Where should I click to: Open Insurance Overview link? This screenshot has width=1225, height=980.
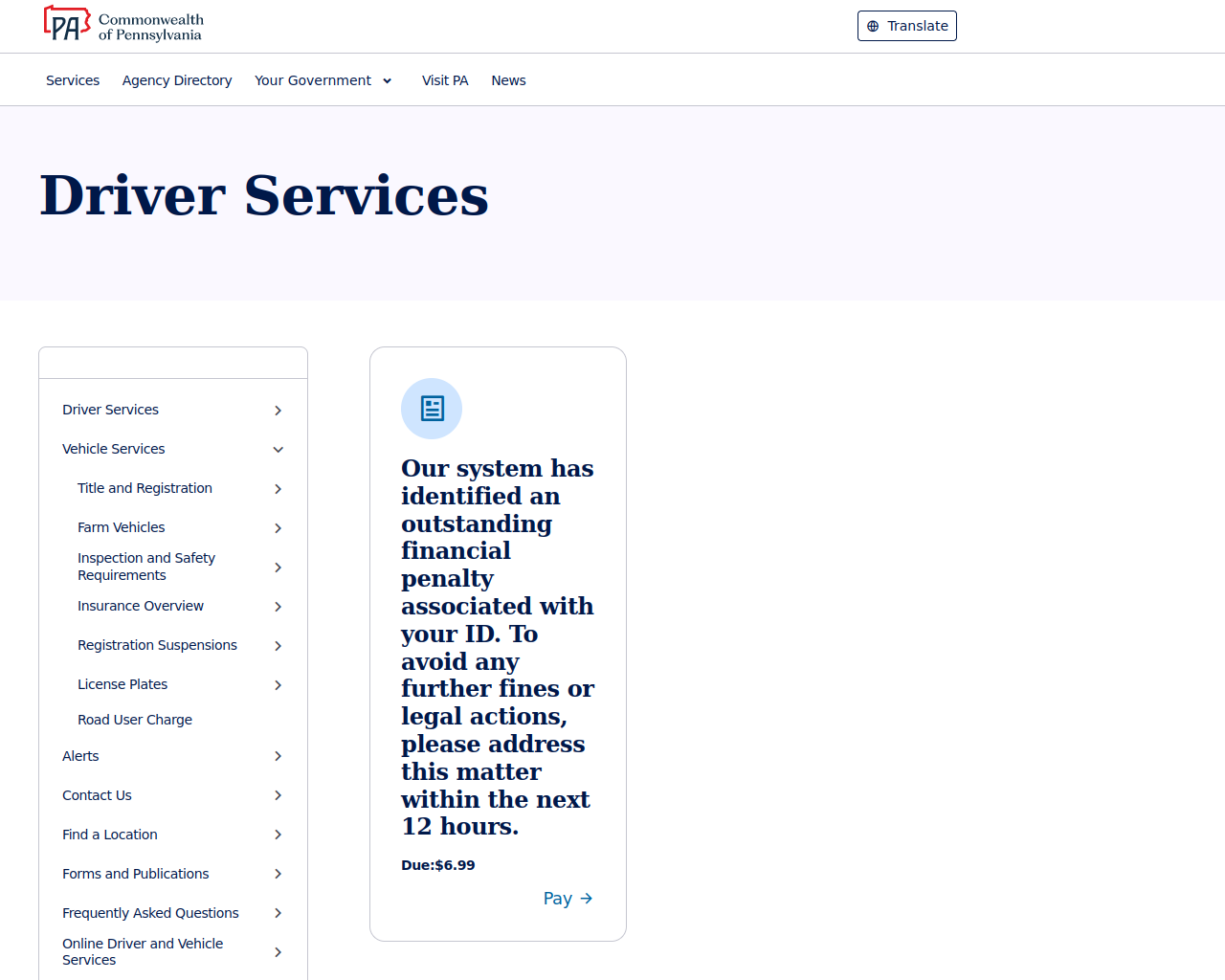[x=141, y=606]
